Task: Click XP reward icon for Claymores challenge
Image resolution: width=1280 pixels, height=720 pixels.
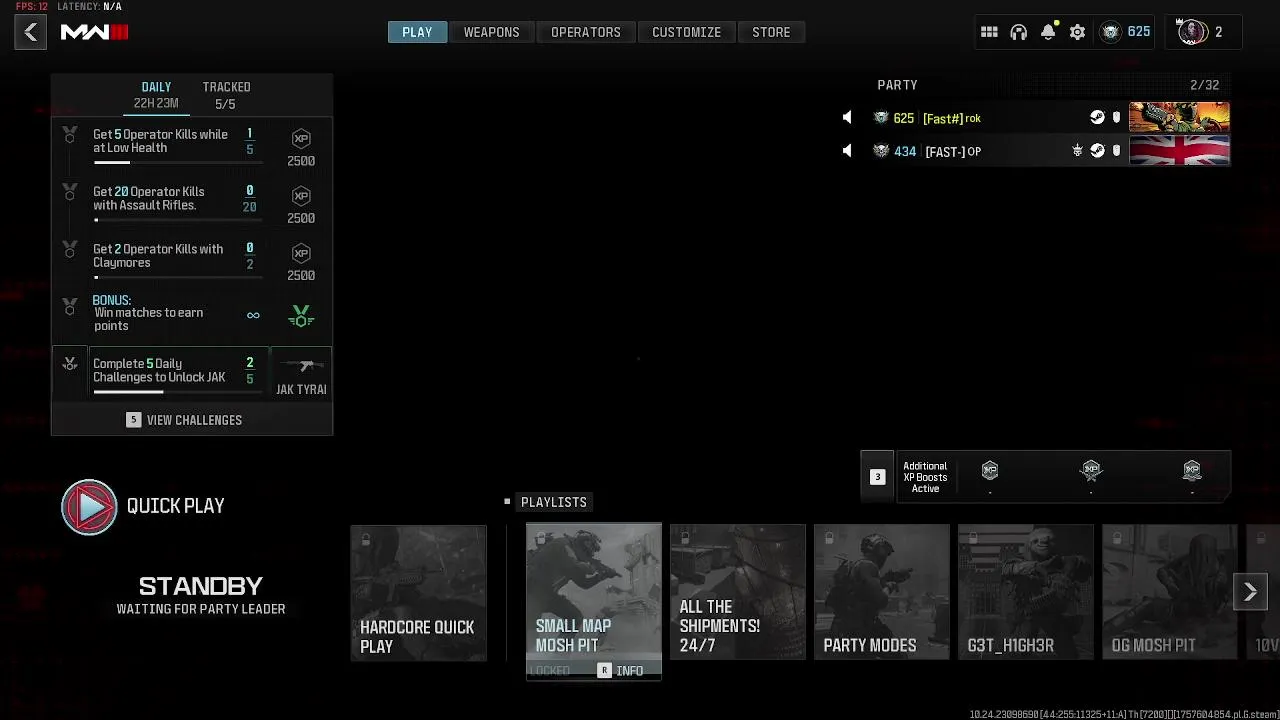Action: click(301, 253)
